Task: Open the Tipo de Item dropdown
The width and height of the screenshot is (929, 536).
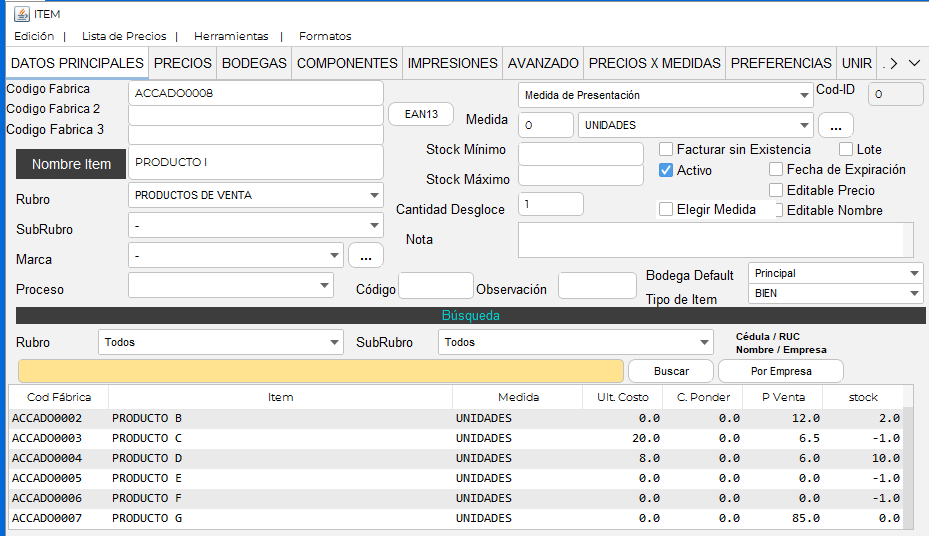Action: pos(914,294)
